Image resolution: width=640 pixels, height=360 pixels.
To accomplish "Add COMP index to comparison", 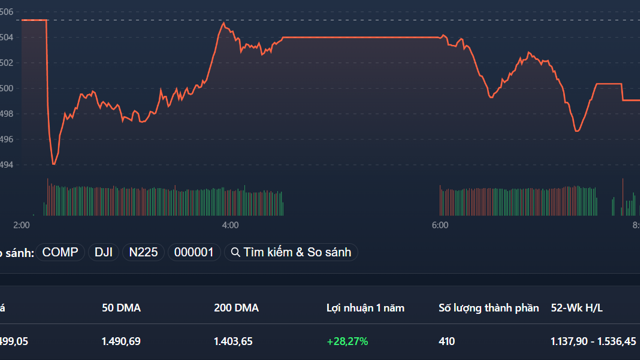I will coord(60,252).
